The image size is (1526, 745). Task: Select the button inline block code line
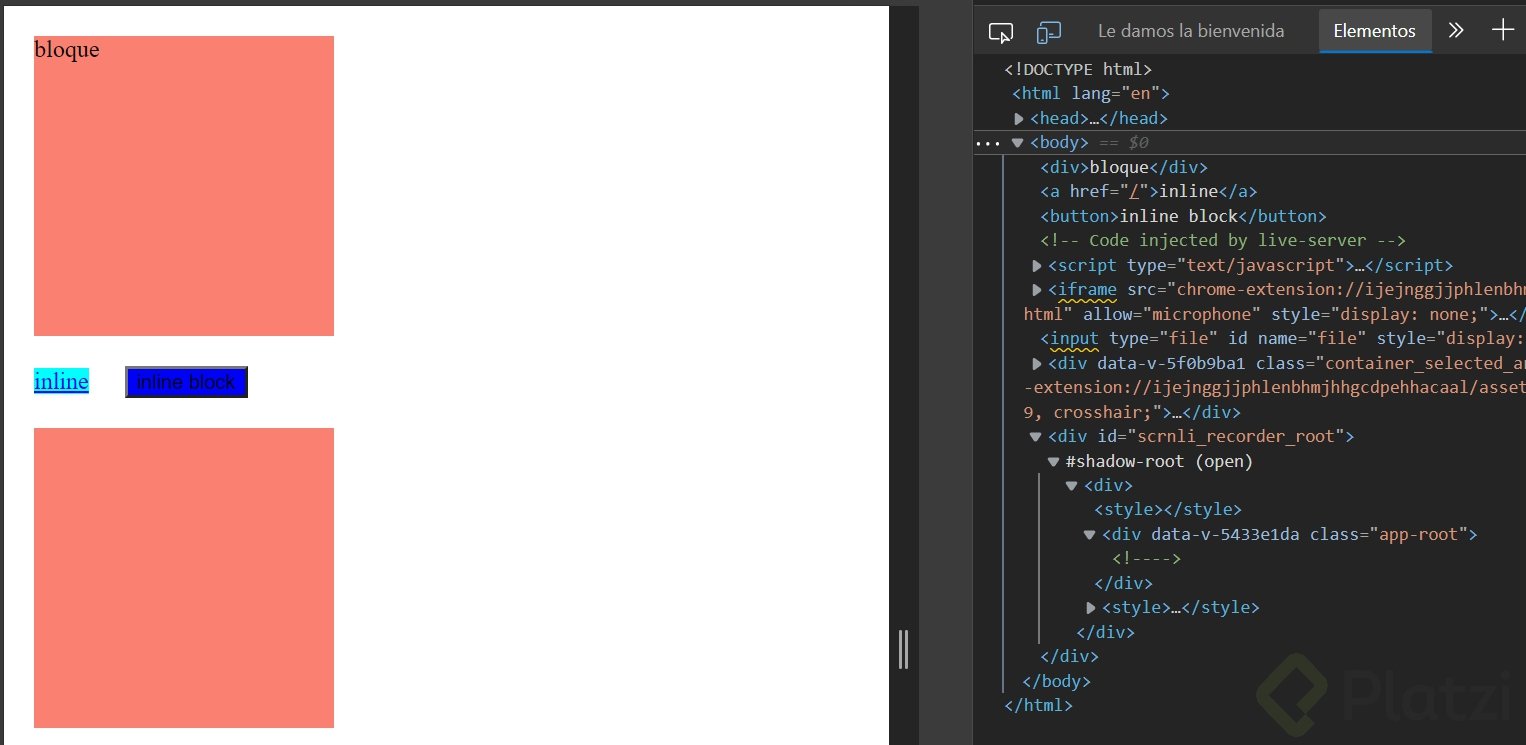[x=1183, y=217]
